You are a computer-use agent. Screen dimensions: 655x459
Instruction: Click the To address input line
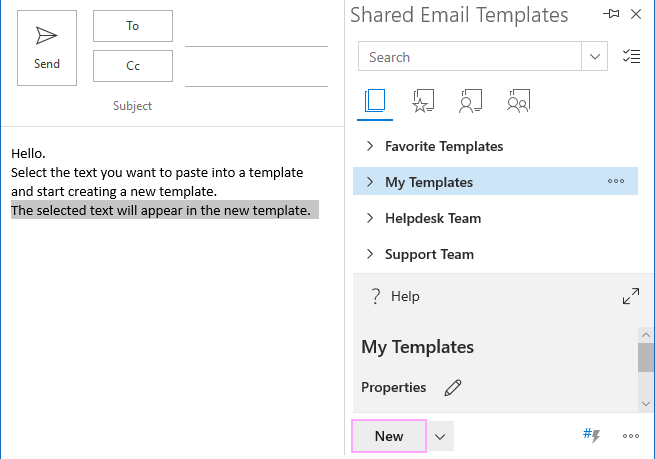[x=256, y=38]
